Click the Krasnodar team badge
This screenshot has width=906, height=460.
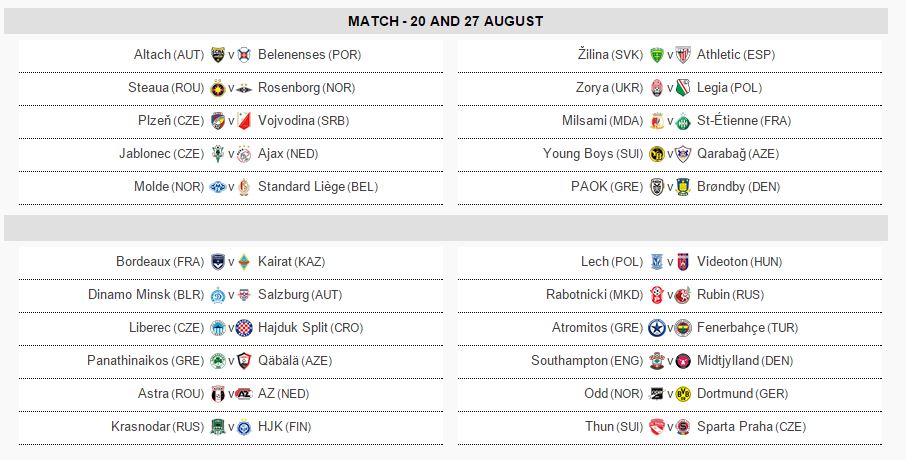(218, 427)
